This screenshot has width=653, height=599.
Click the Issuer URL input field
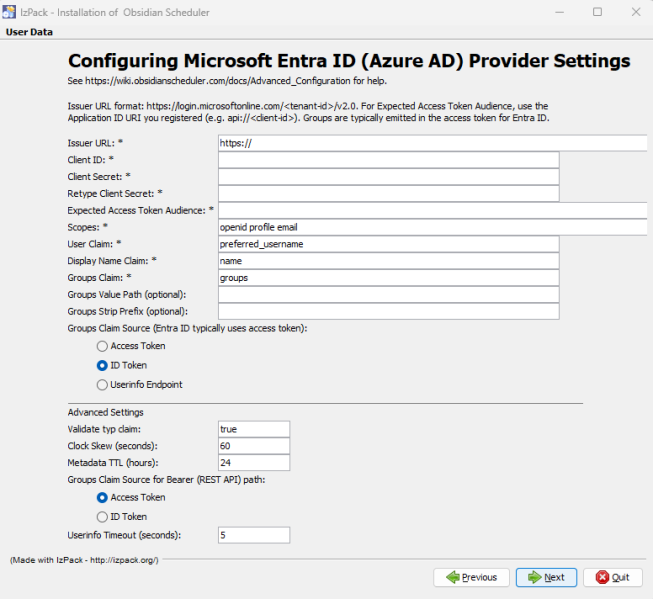click(433, 143)
